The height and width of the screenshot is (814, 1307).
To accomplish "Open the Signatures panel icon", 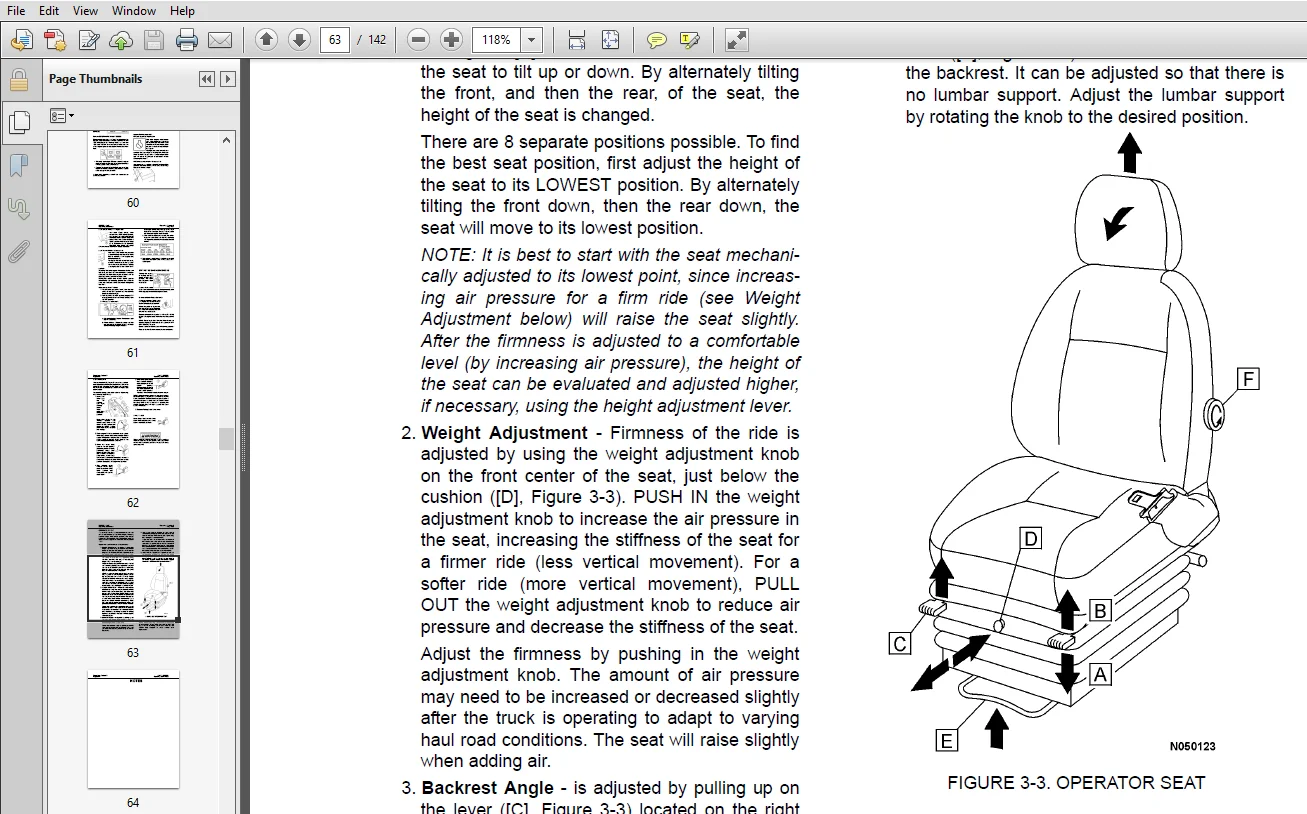I will (19, 209).
